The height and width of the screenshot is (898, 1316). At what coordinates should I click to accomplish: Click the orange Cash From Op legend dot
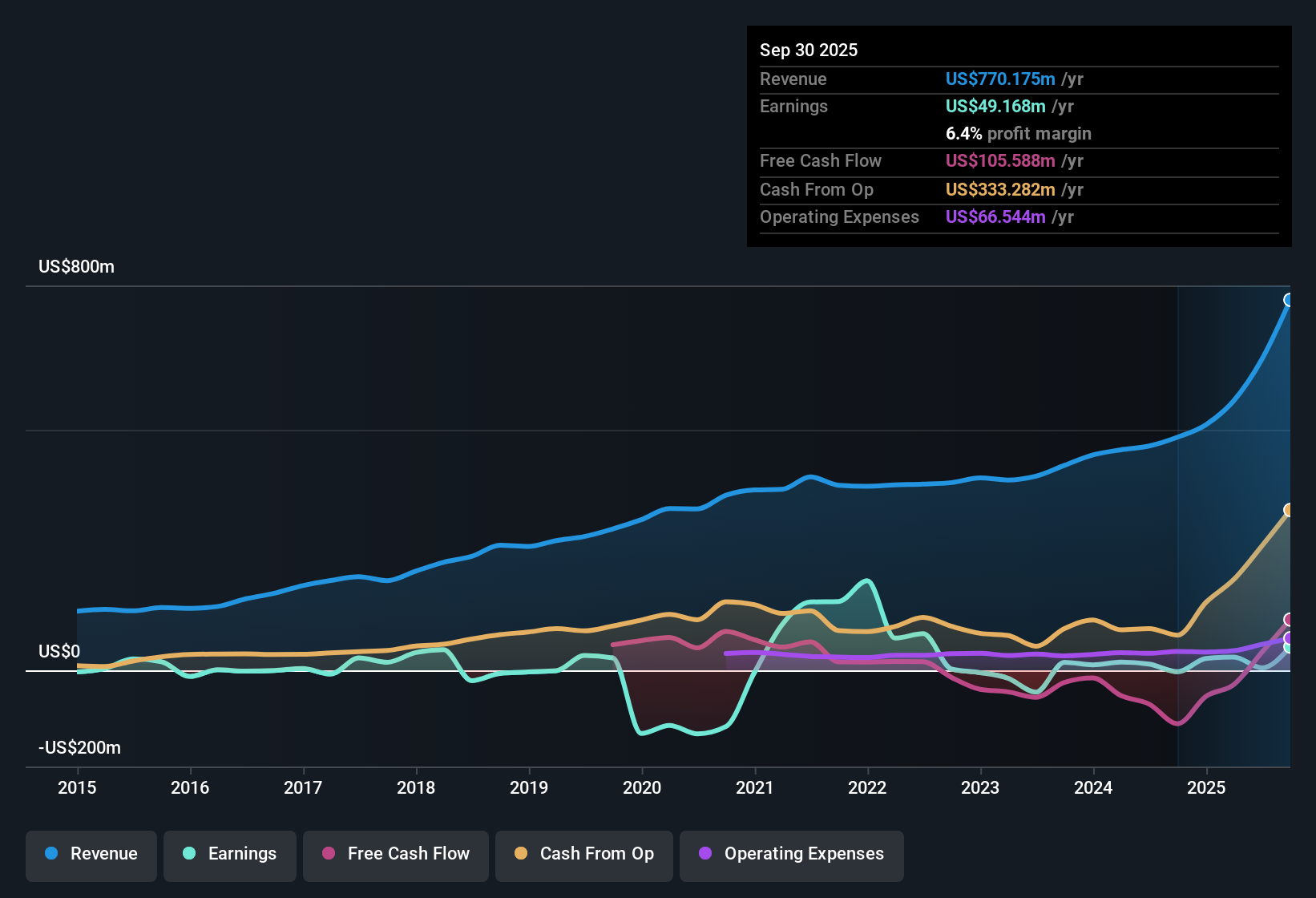(x=520, y=854)
